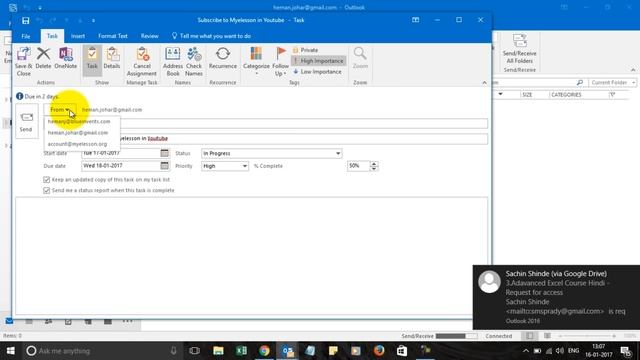Switch to the Review tab
The width and height of the screenshot is (640, 360).
[x=149, y=36]
